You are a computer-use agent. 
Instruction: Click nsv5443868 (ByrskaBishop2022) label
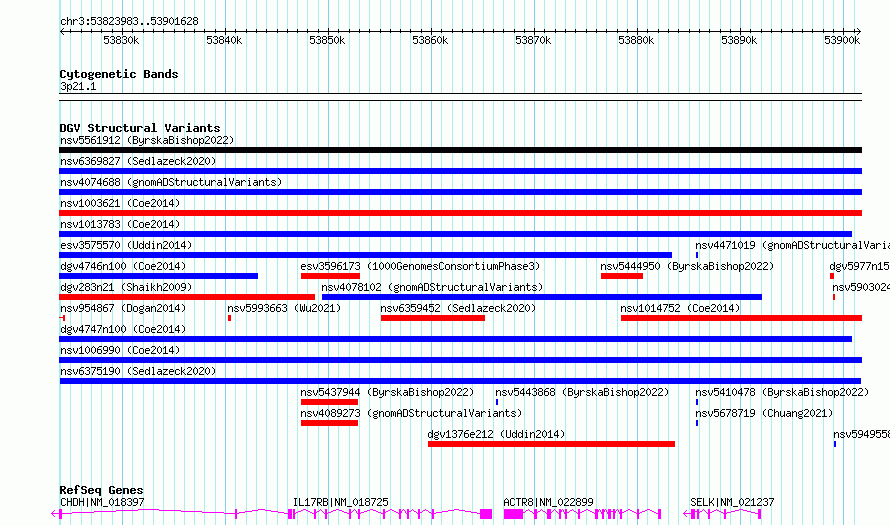[x=582, y=392]
